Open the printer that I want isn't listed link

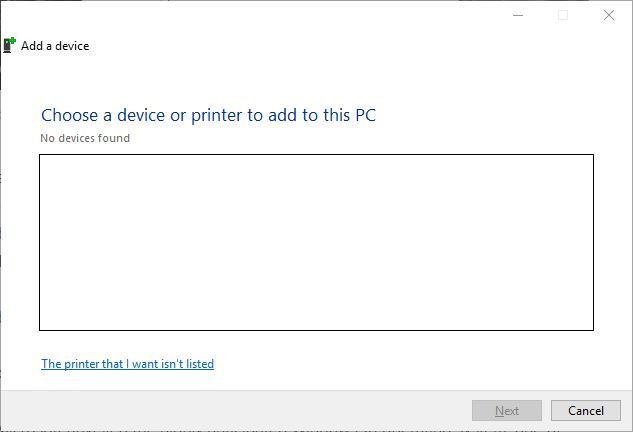click(128, 364)
